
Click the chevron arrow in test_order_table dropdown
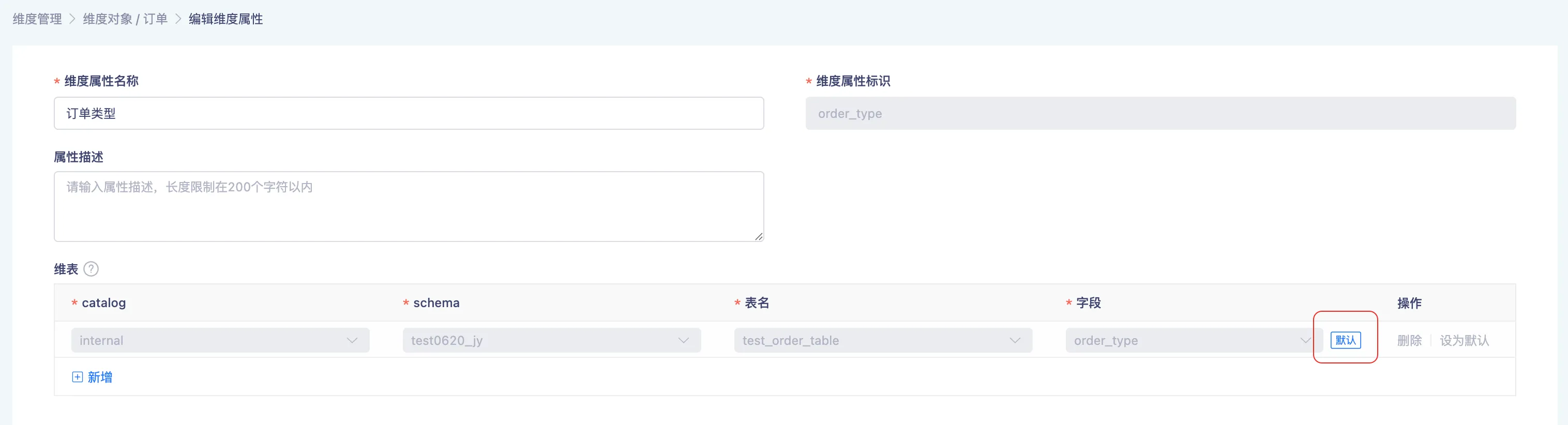(1014, 340)
